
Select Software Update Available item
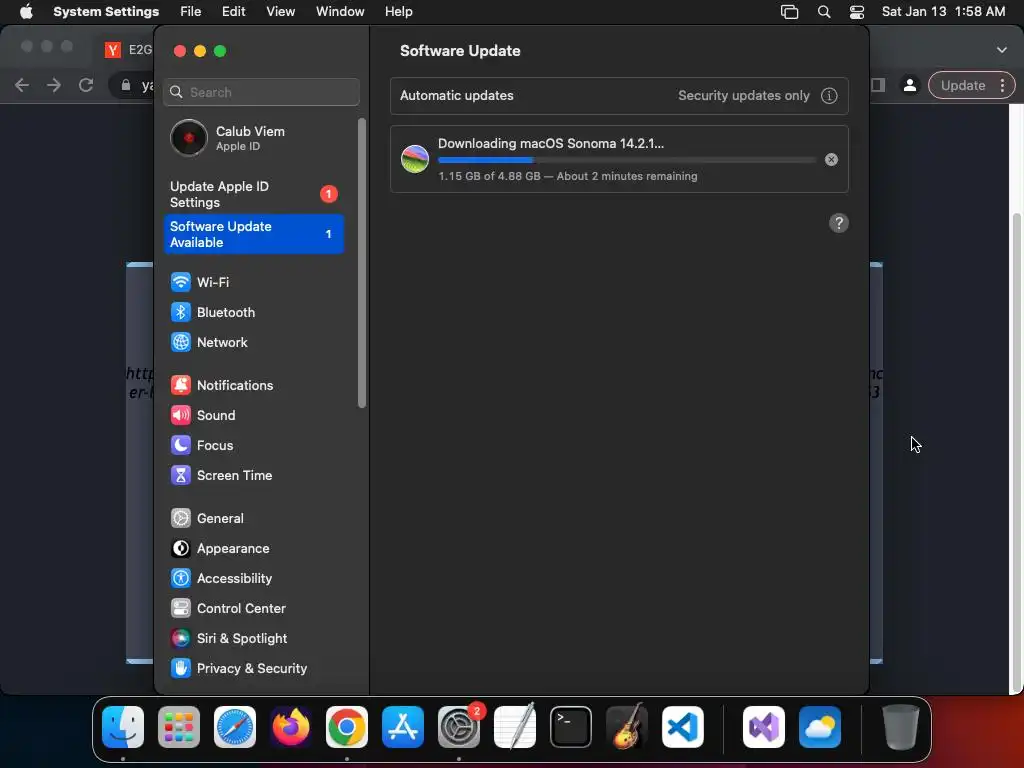(253, 234)
